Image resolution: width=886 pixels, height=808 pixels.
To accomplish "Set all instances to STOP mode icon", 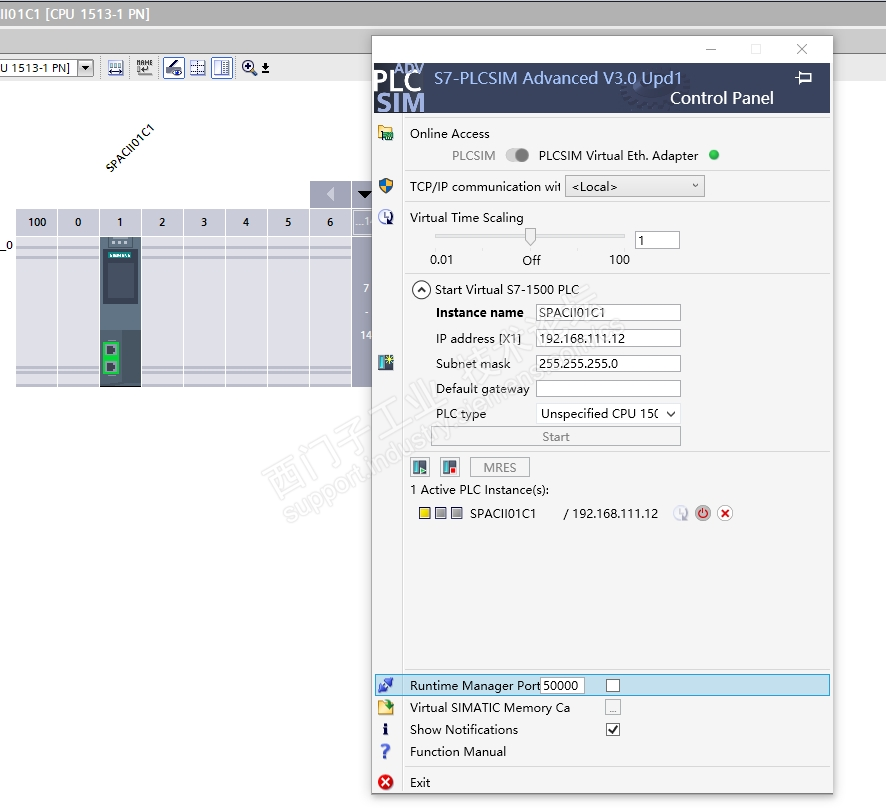I will click(450, 467).
